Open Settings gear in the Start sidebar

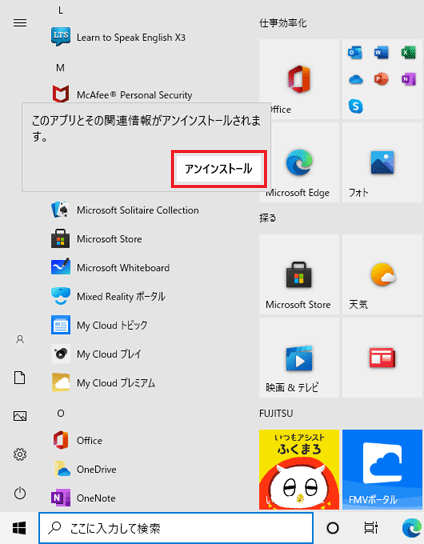[20, 454]
